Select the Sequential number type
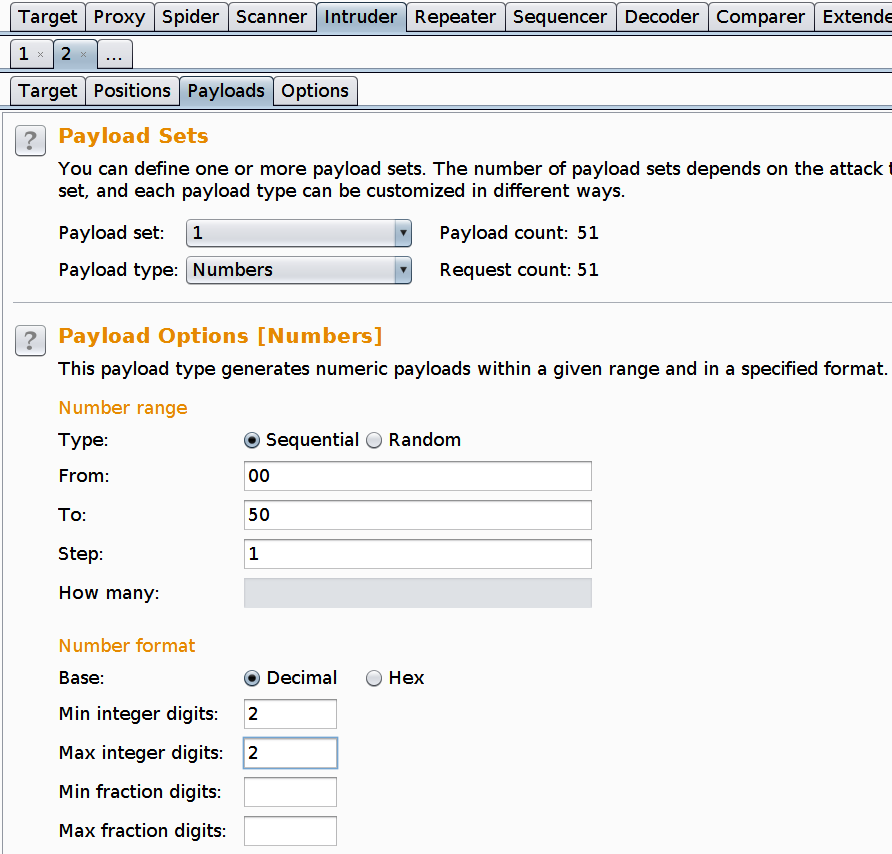 click(x=252, y=440)
